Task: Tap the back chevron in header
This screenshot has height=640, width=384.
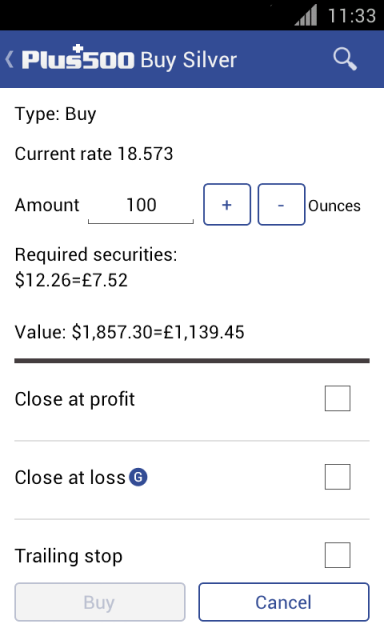Action: (10, 60)
